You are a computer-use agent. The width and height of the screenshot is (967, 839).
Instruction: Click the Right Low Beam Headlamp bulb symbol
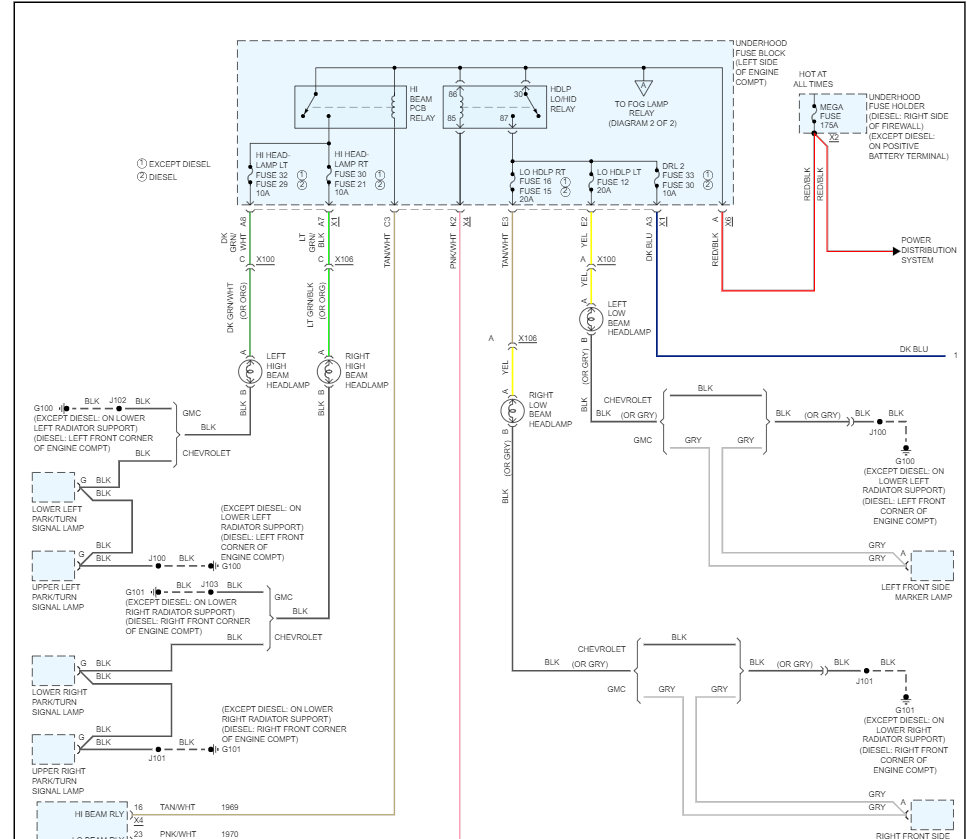click(512, 411)
